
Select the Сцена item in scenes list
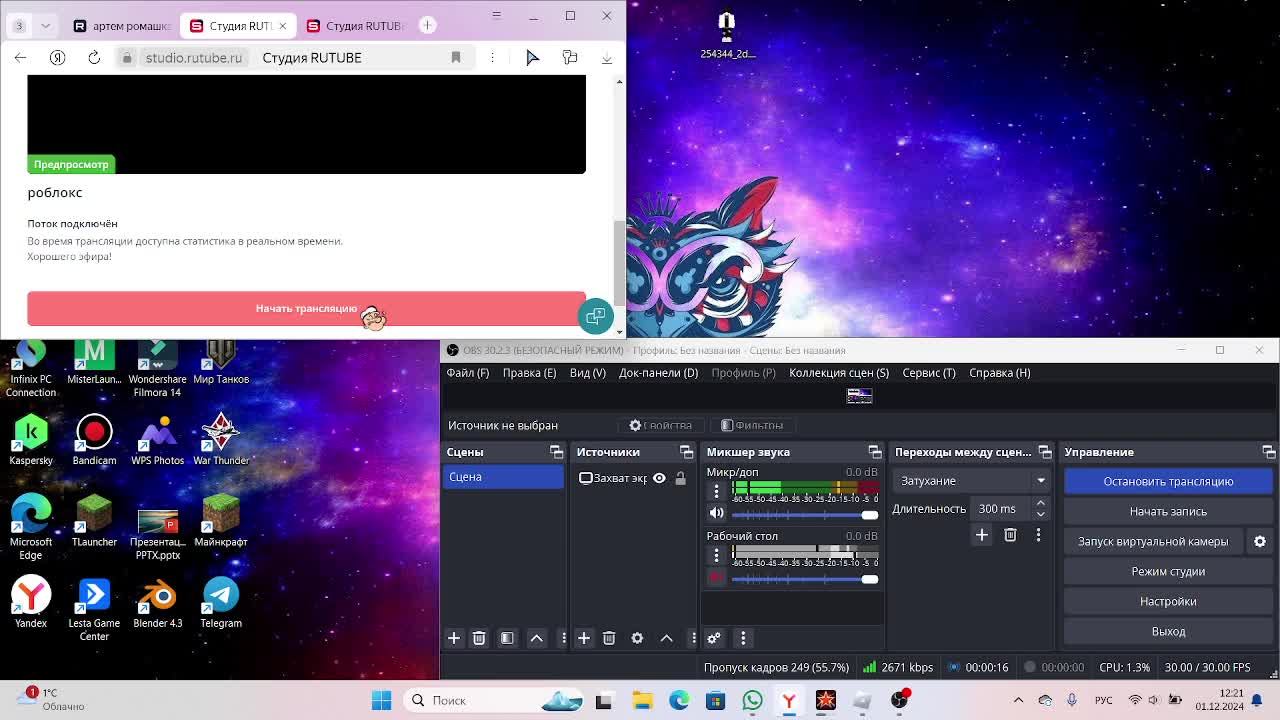point(503,477)
